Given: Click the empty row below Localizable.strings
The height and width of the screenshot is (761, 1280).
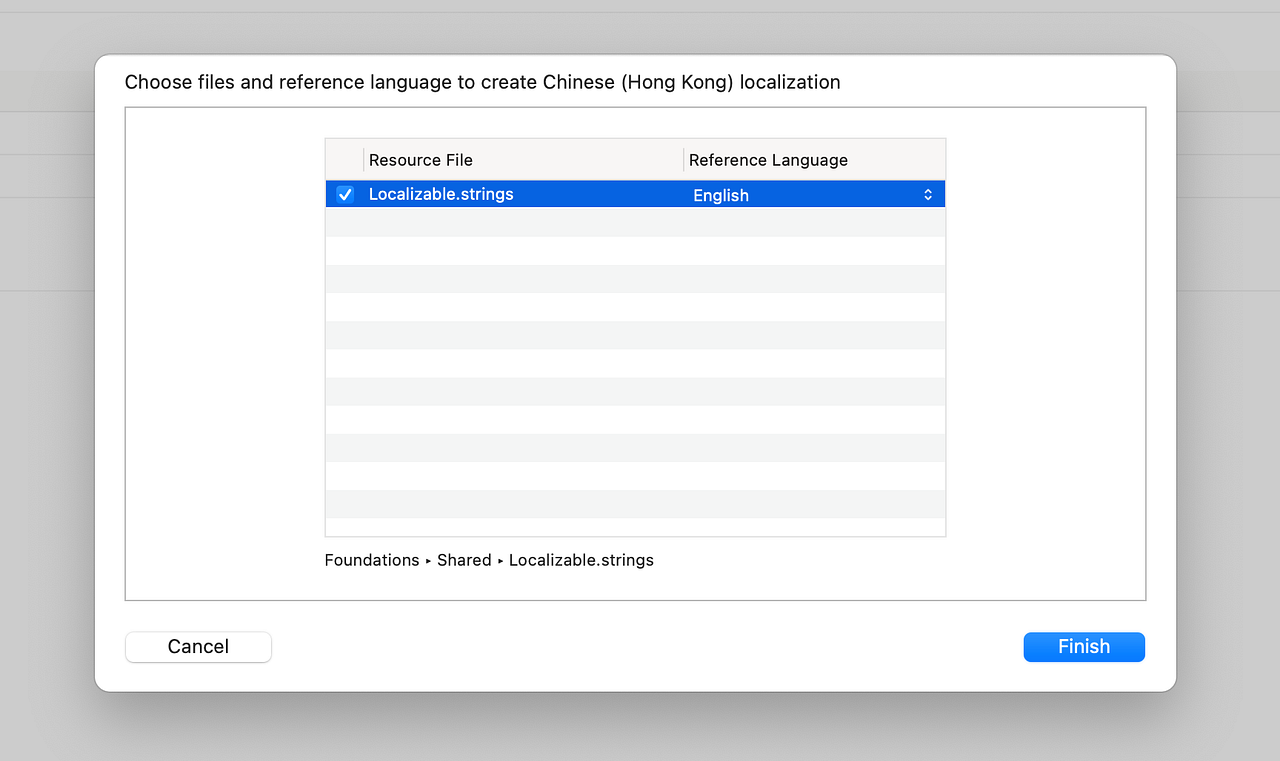Looking at the screenshot, I should coord(634,222).
